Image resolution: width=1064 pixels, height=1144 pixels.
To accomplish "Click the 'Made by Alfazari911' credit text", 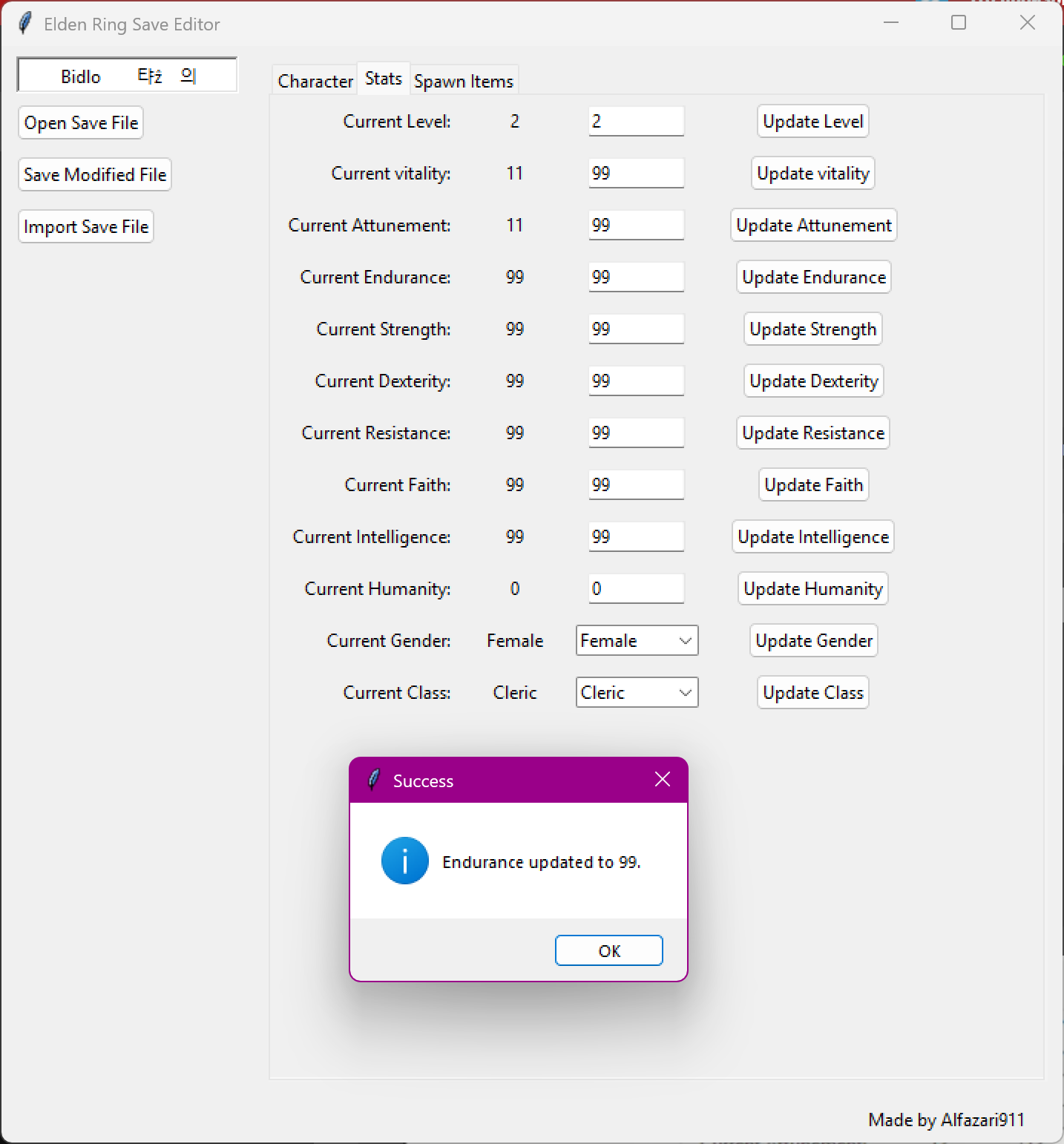I will [946, 1120].
